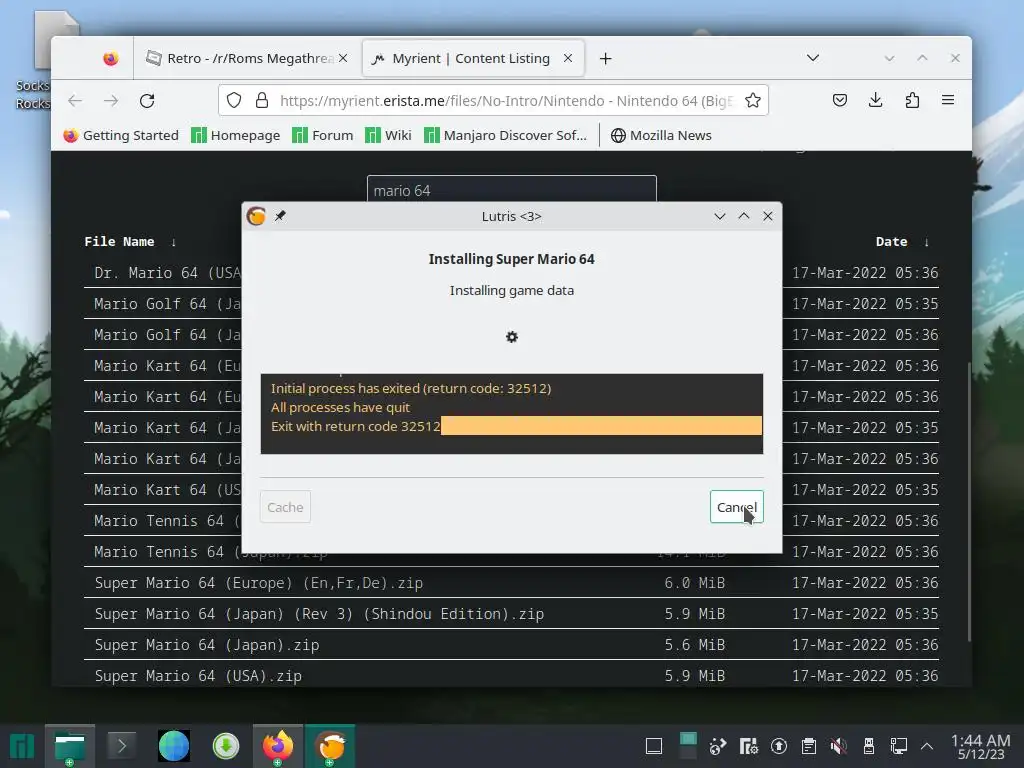Click the Cache button in Lutris dialog
This screenshot has height=768, width=1024.
(285, 507)
